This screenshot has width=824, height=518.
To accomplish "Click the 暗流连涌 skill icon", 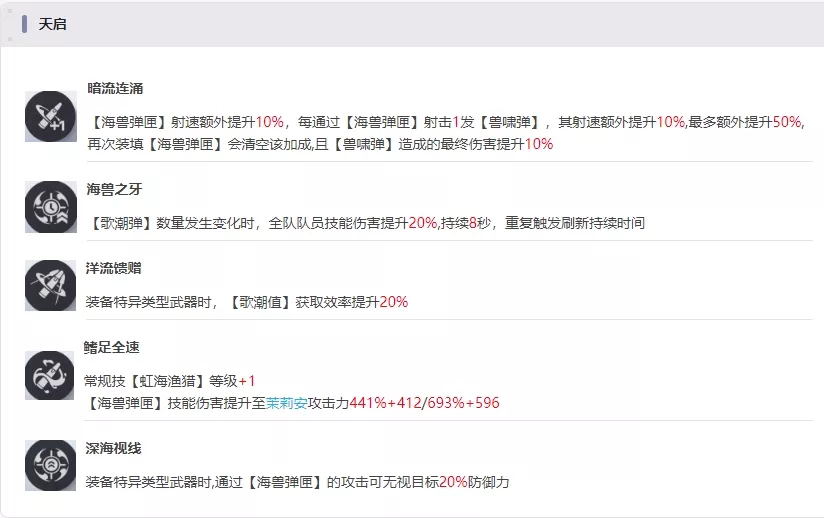I will click(50, 116).
